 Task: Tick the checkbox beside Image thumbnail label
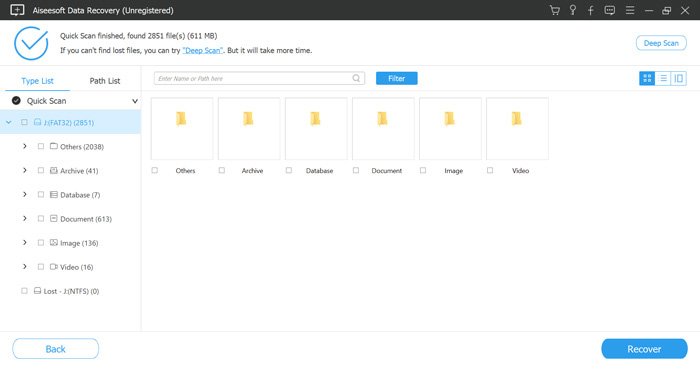point(423,170)
